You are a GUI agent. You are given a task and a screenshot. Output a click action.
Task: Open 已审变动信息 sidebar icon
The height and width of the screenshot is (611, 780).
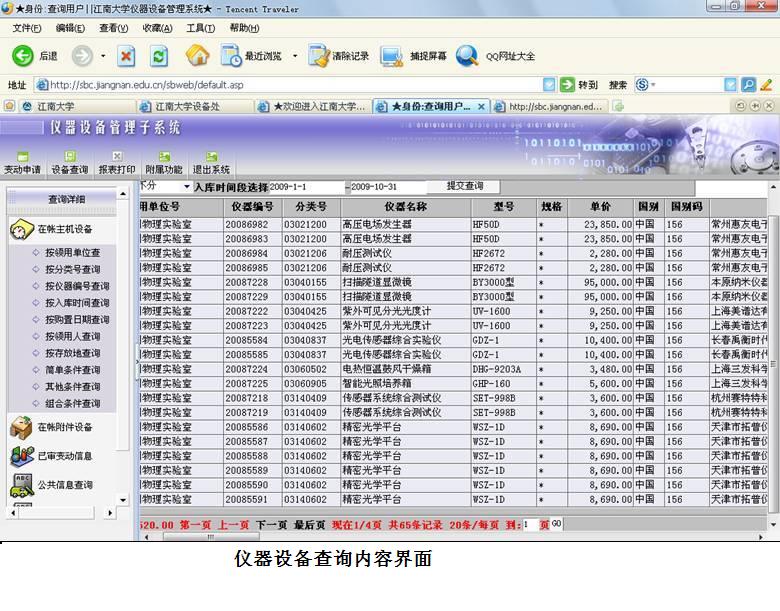[x=22, y=456]
